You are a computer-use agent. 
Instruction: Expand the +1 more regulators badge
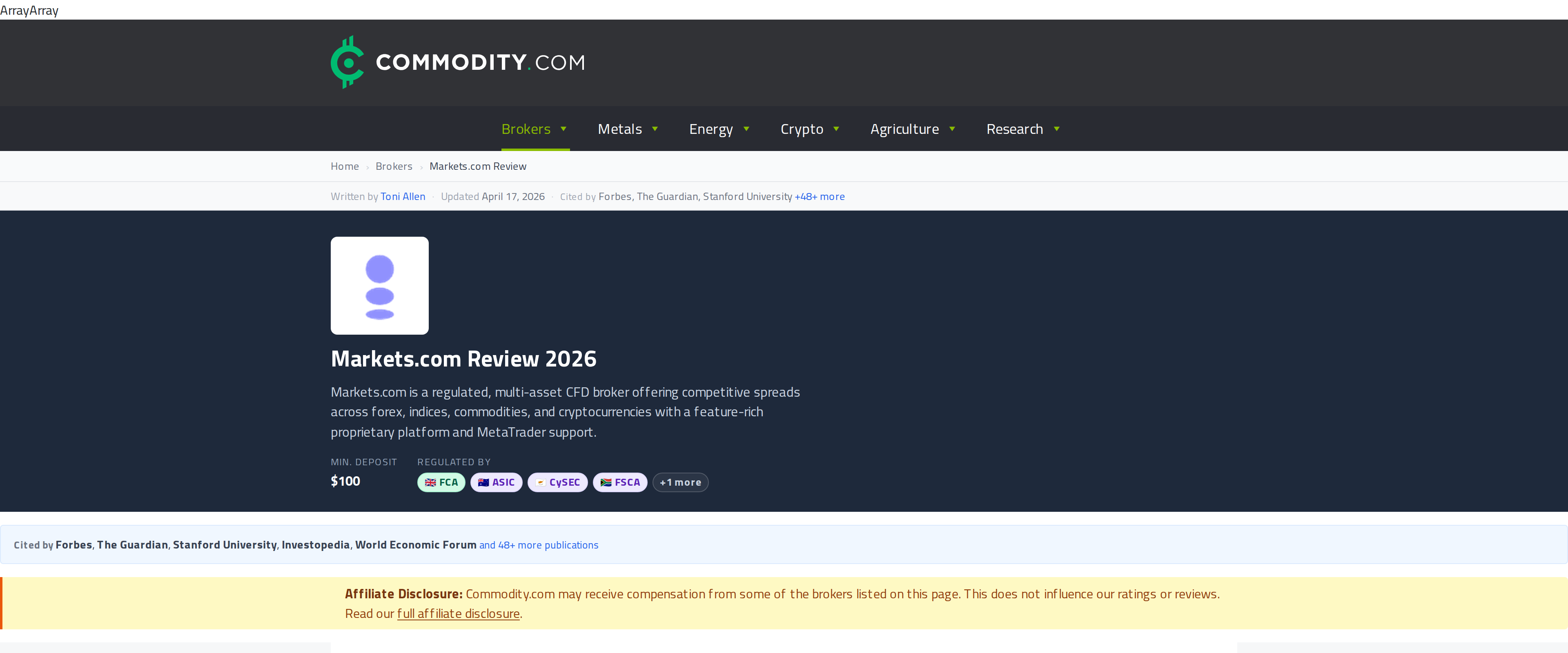(681, 482)
